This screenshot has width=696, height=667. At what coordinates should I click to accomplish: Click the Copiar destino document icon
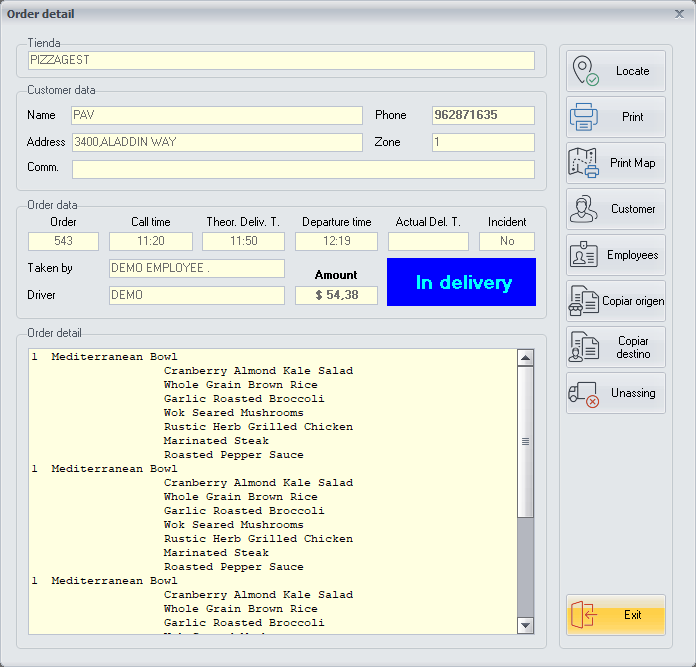pos(583,347)
